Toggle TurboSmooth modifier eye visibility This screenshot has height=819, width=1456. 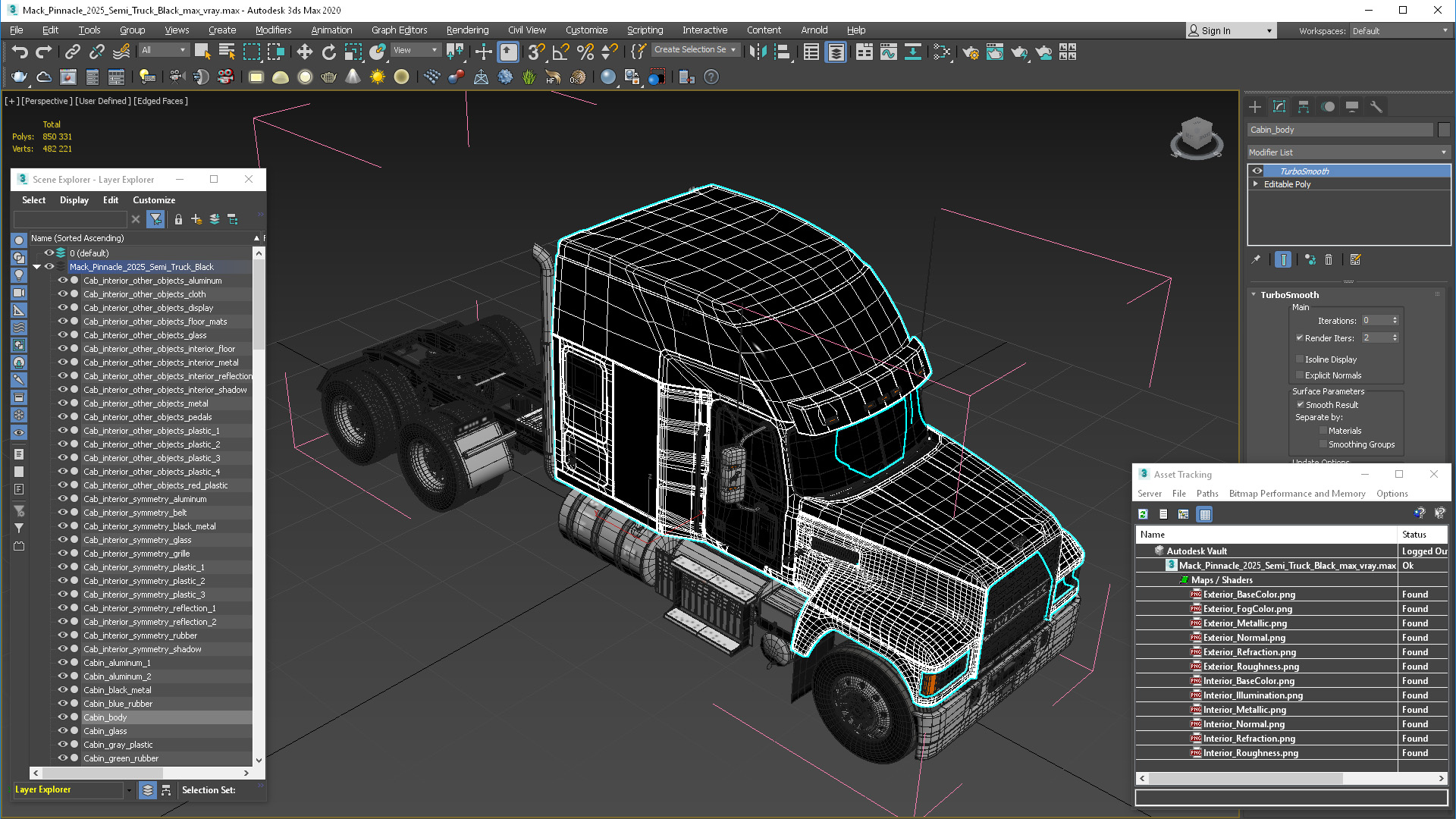[x=1257, y=171]
